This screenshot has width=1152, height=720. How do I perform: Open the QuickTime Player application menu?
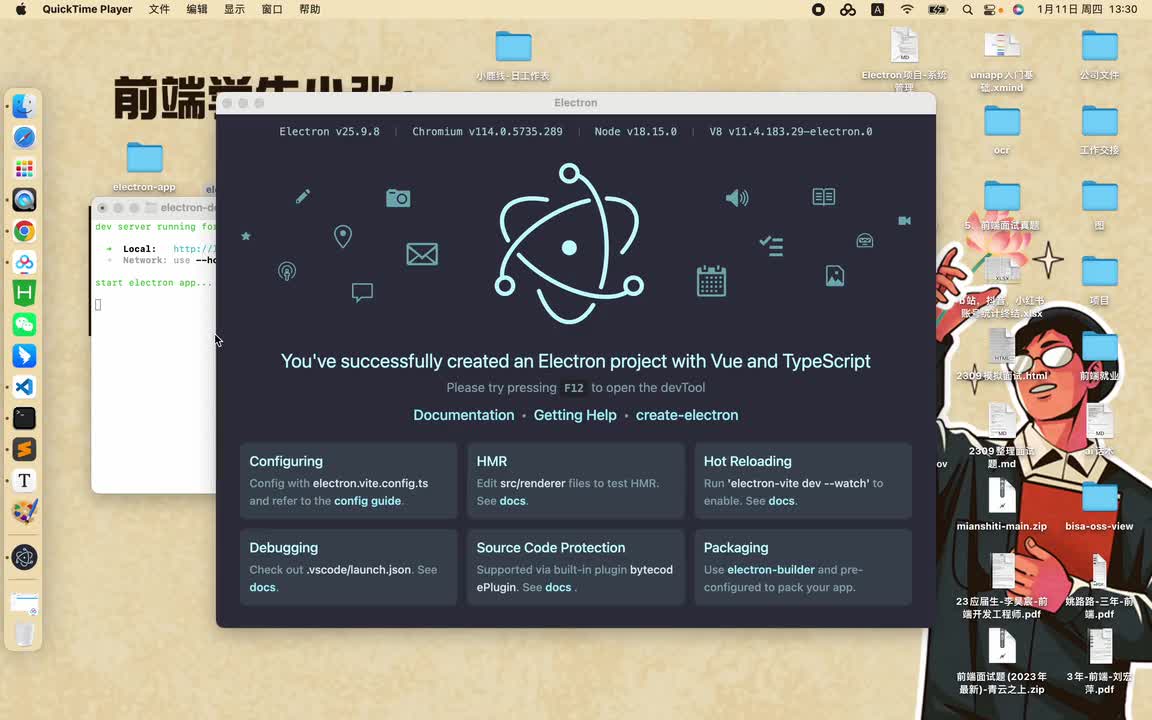(x=87, y=10)
